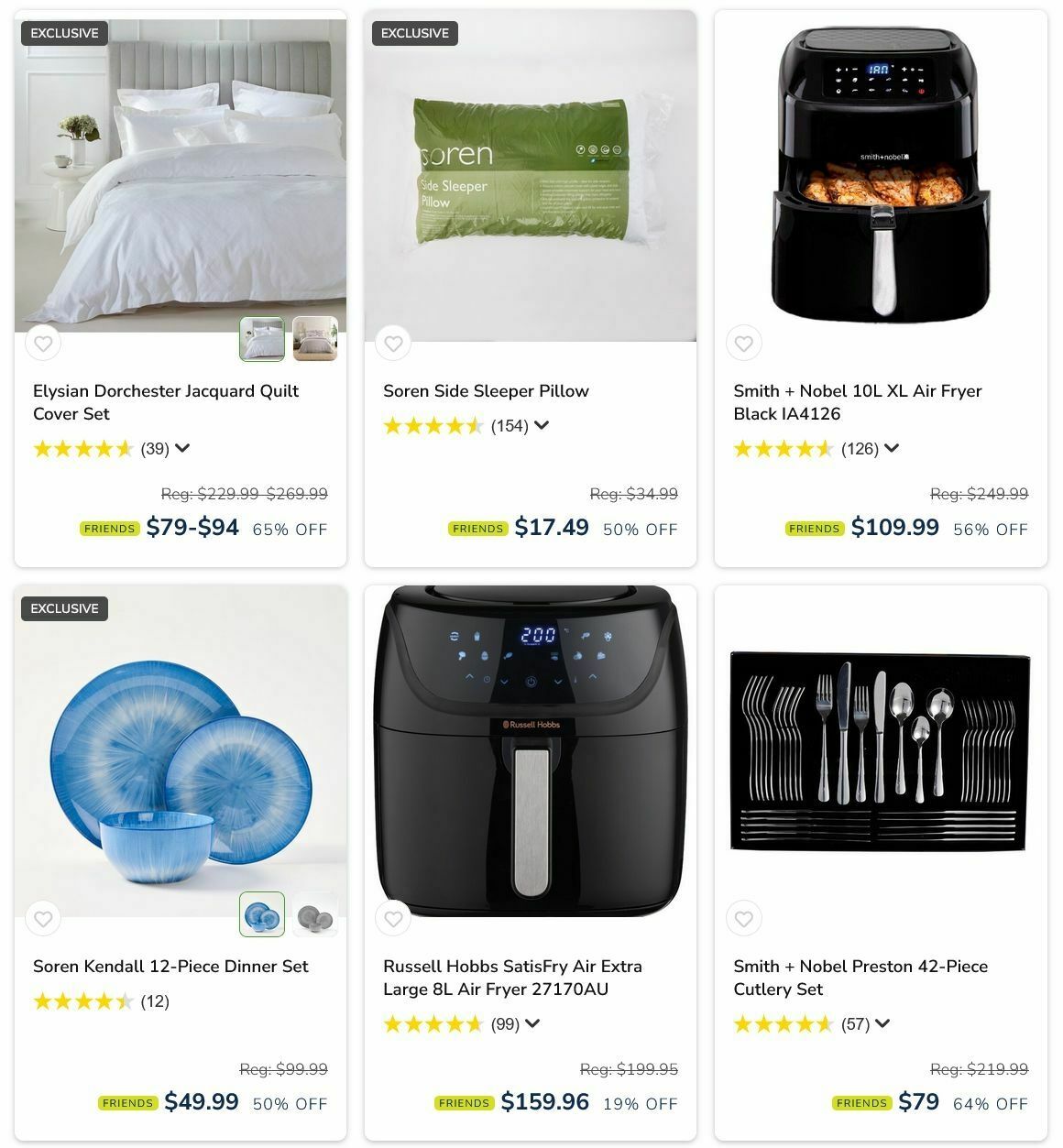Select white quilt cover colour swatch
The width and height of the screenshot is (1063, 1148).
point(262,339)
